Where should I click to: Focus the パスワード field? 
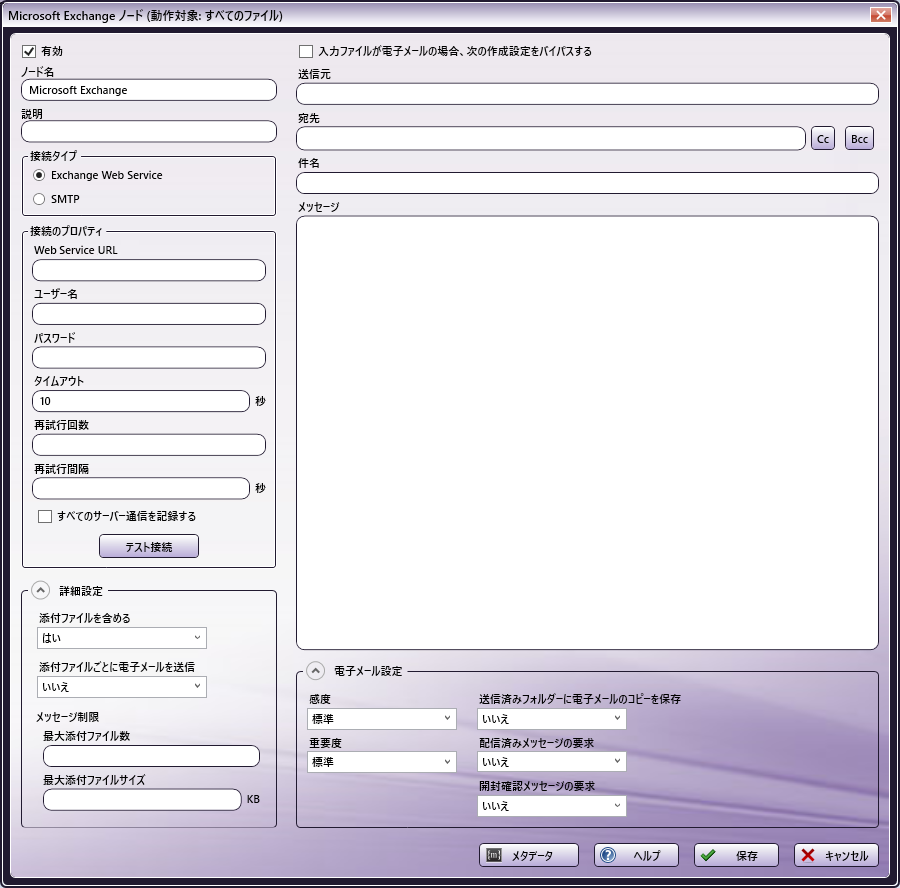click(x=149, y=358)
